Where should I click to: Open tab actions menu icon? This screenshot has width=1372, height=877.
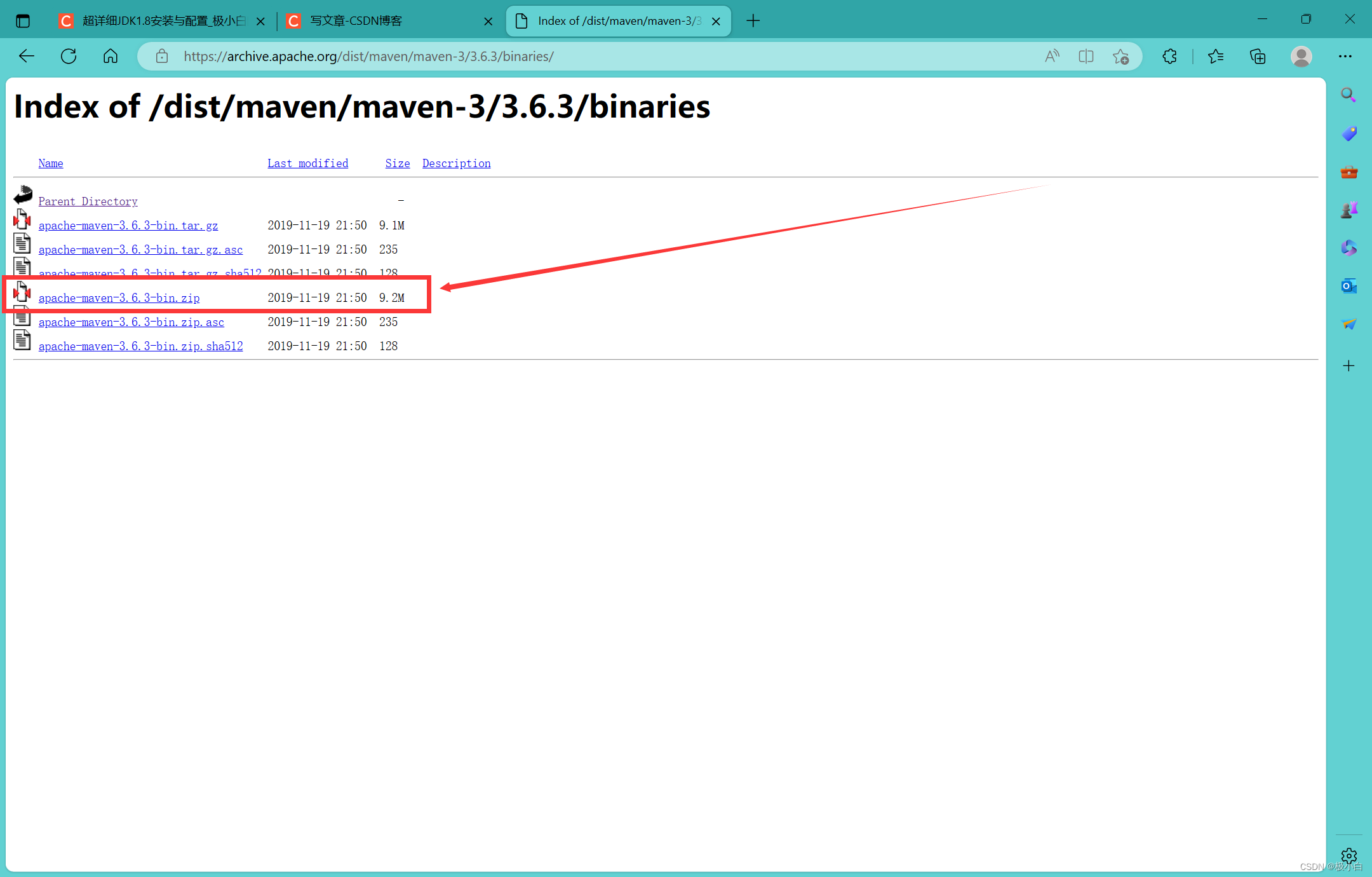pyautogui.click(x=23, y=21)
